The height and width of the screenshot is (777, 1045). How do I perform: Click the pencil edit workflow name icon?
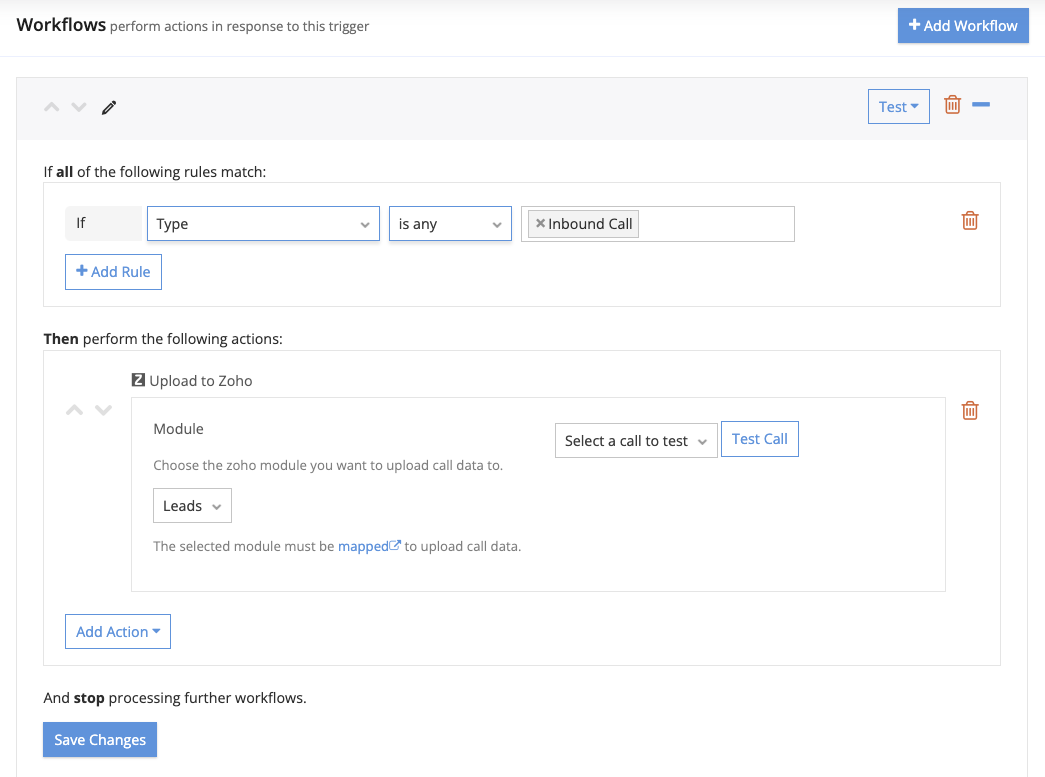click(x=109, y=107)
